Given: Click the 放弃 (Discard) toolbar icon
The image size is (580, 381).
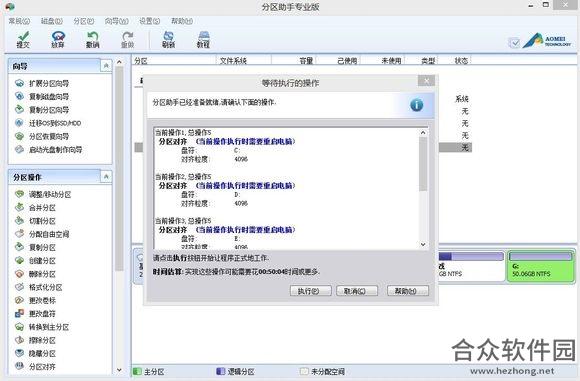Looking at the screenshot, I should (58, 39).
